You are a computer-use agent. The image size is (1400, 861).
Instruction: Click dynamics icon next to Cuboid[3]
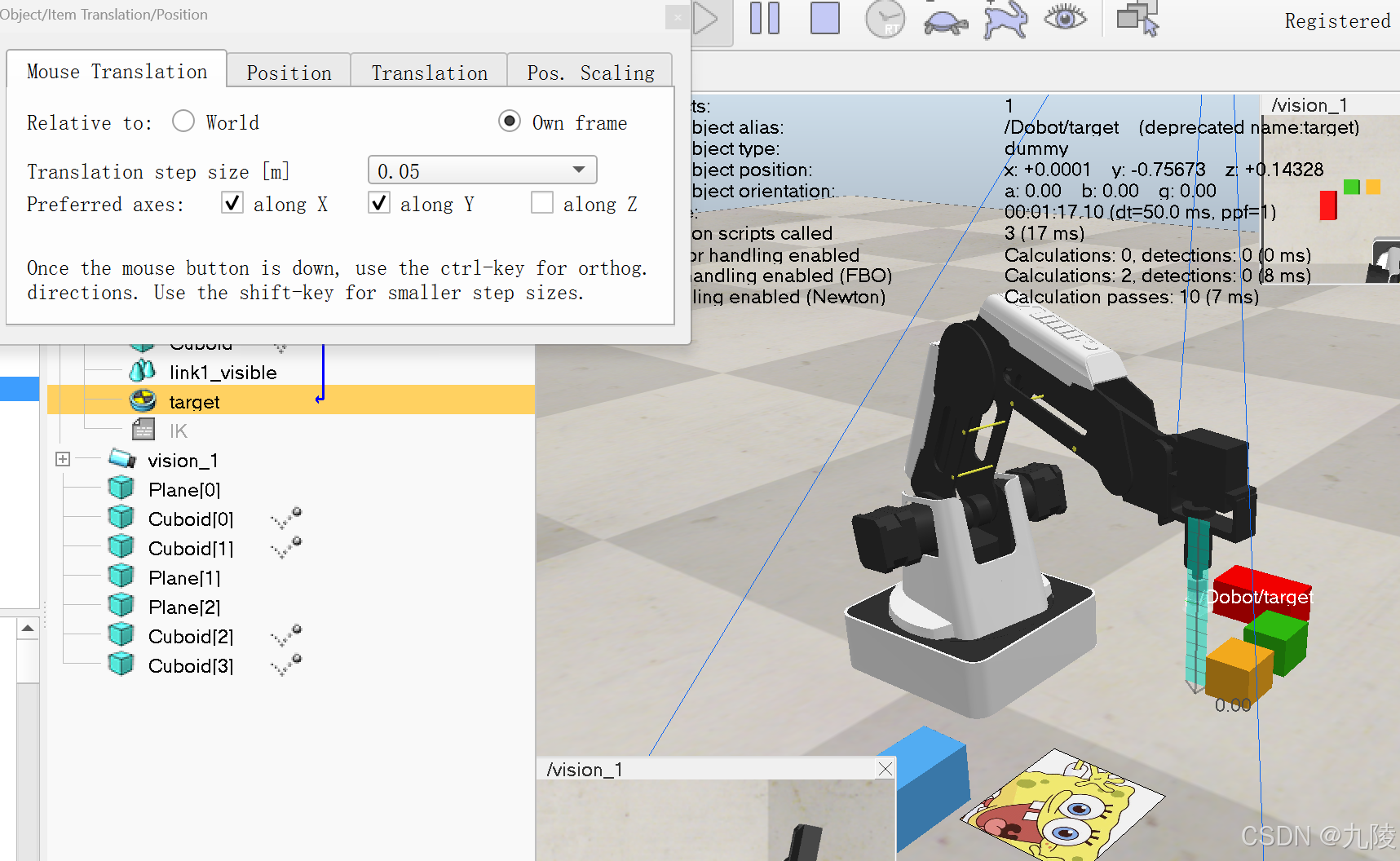click(286, 665)
